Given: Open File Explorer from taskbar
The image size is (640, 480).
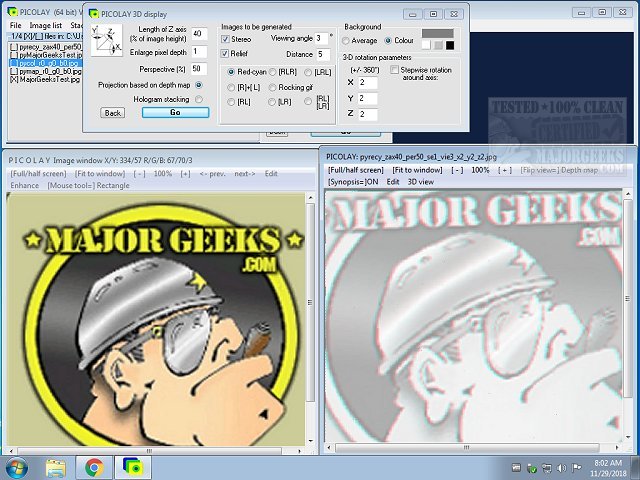Looking at the screenshot, I should pos(56,468).
